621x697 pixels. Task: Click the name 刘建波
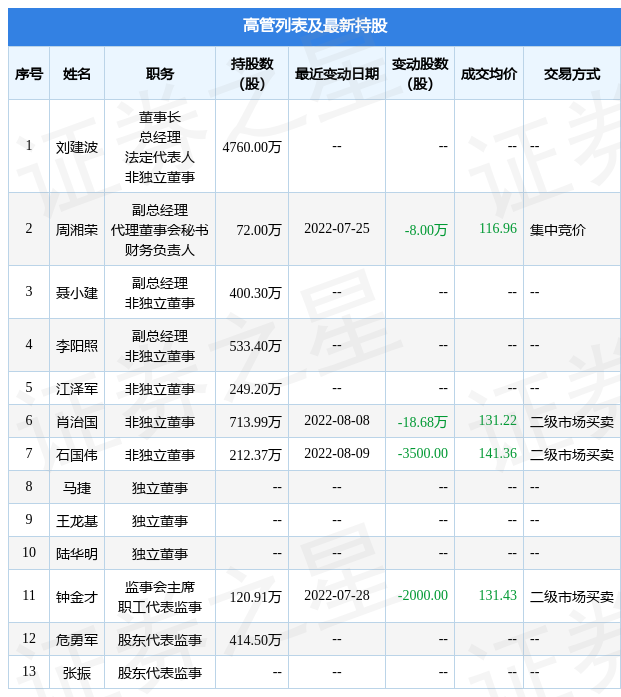click(x=77, y=147)
